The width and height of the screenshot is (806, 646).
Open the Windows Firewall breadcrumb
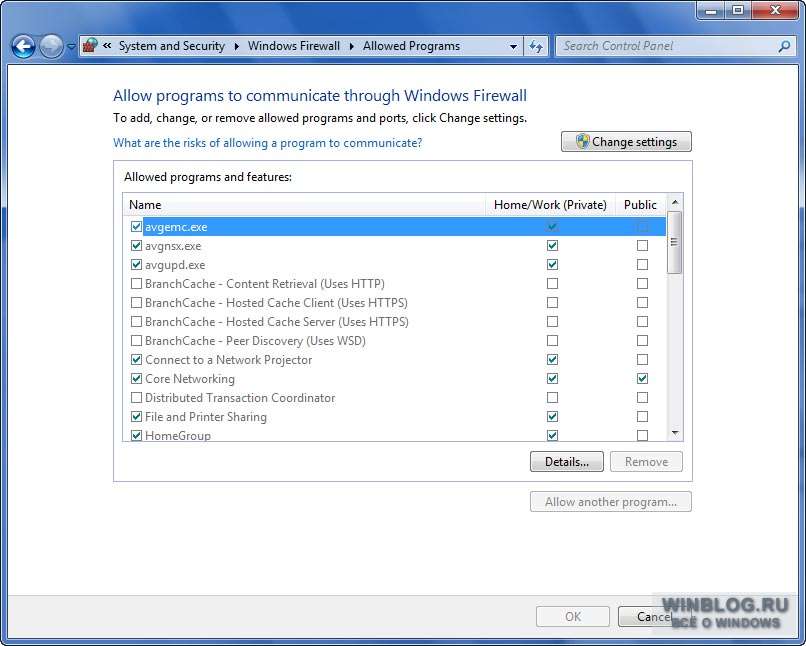[294, 46]
